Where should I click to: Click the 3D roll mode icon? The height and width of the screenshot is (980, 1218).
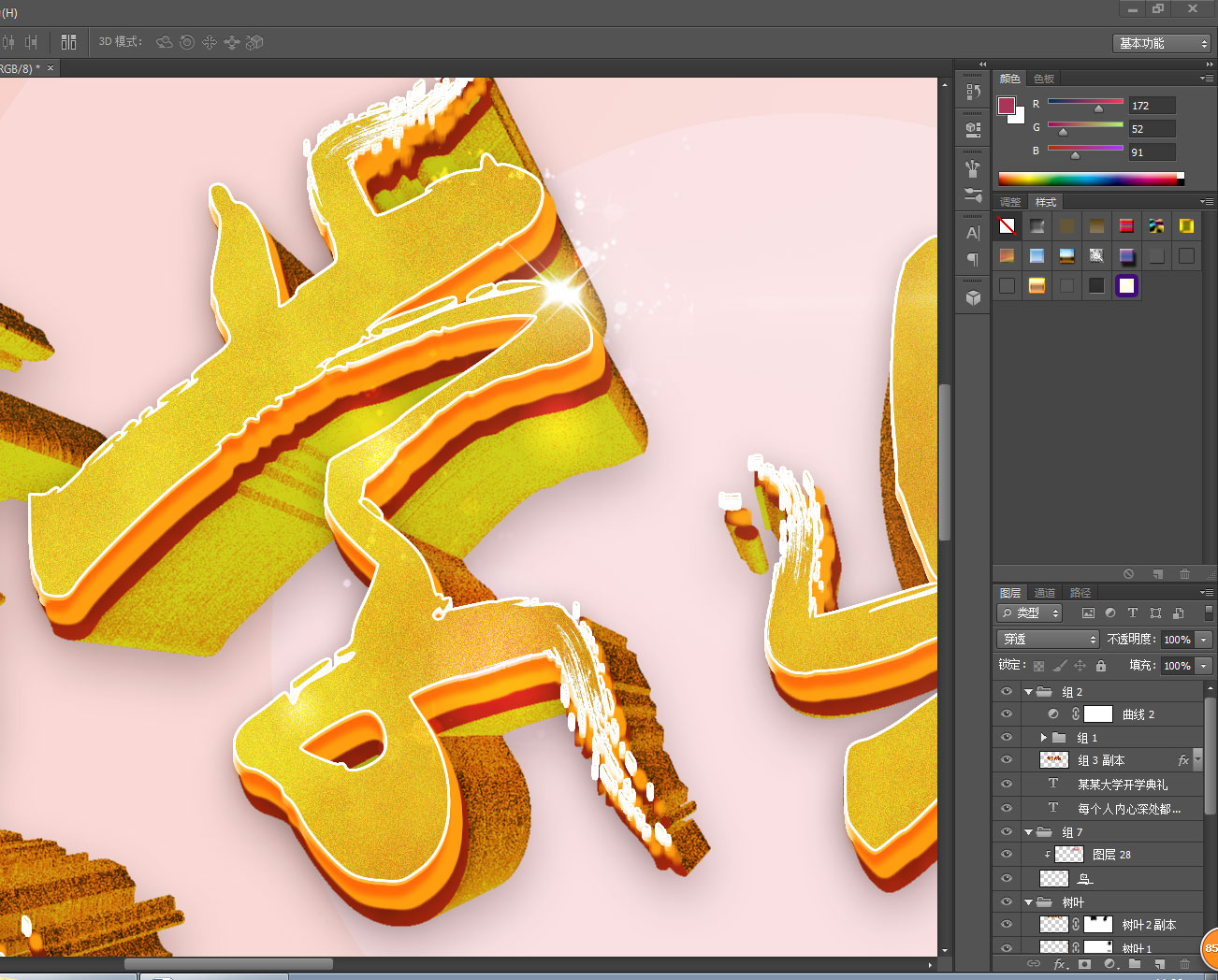[187, 42]
